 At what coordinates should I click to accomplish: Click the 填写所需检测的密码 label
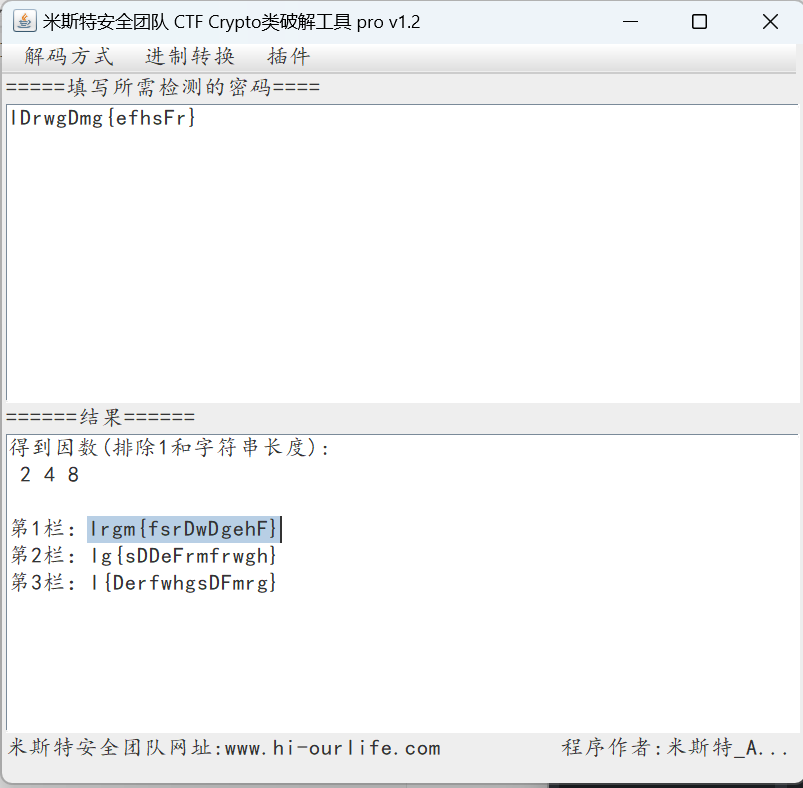[x=163, y=87]
